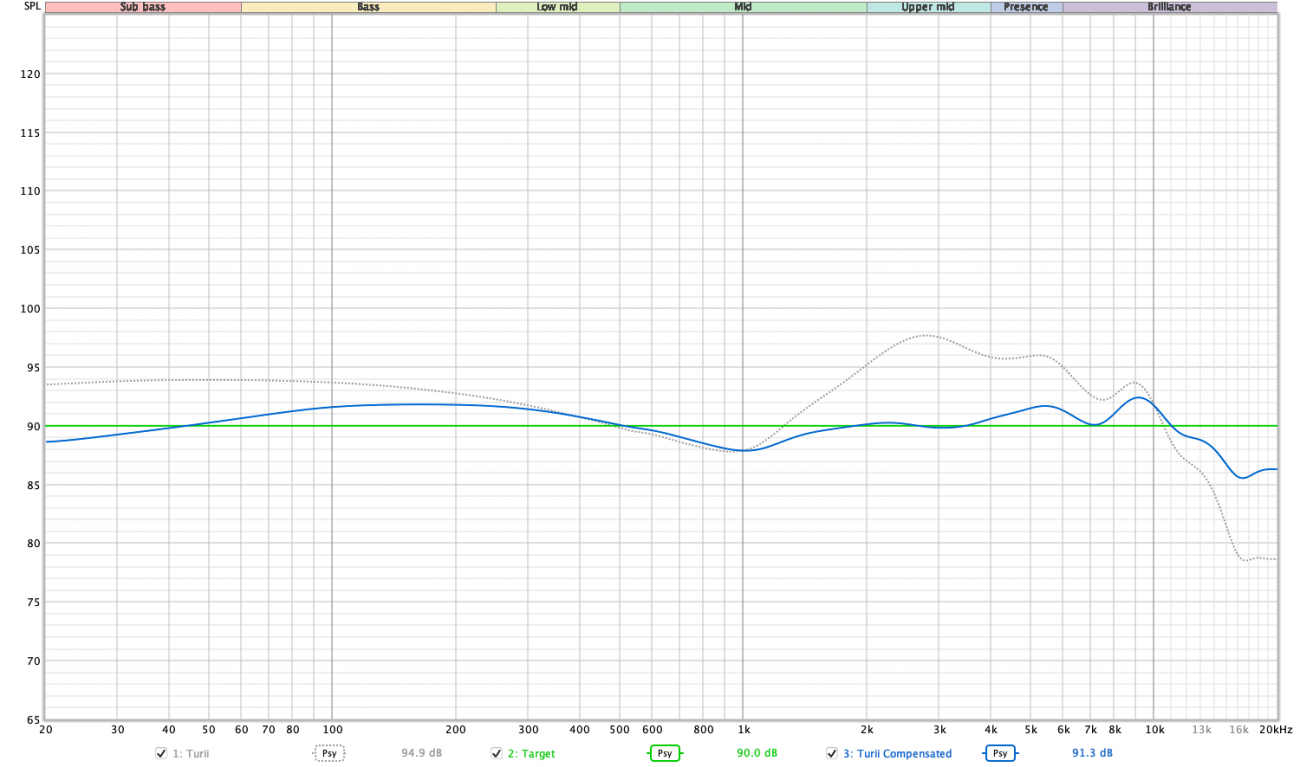Image resolution: width=1300 pixels, height=767 pixels.
Task: Click the Bass frequency band label
Action: coord(368,7)
